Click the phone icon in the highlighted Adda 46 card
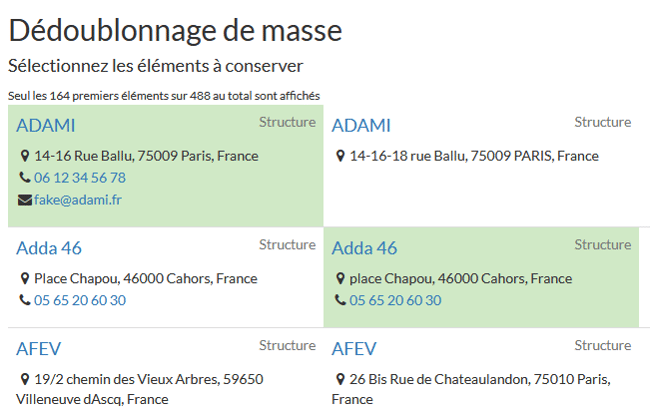Image resolution: width=650 pixels, height=411 pixels. click(x=341, y=301)
